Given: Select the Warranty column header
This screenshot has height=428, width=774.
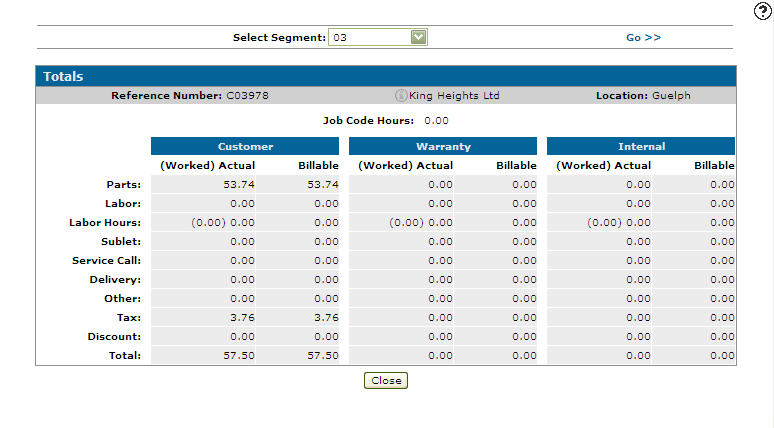Looking at the screenshot, I should click(x=443, y=146).
